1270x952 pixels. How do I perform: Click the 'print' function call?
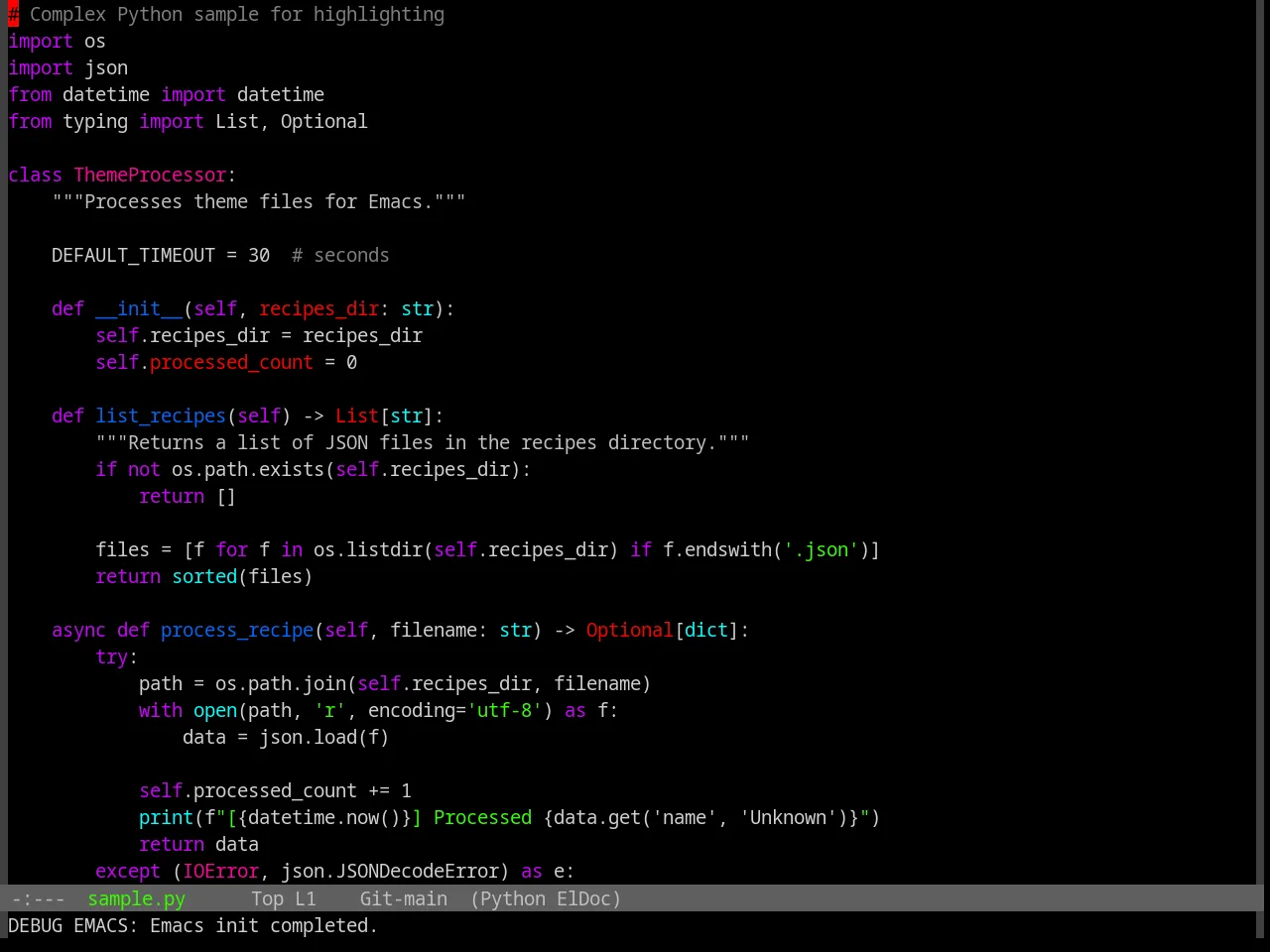pos(166,817)
